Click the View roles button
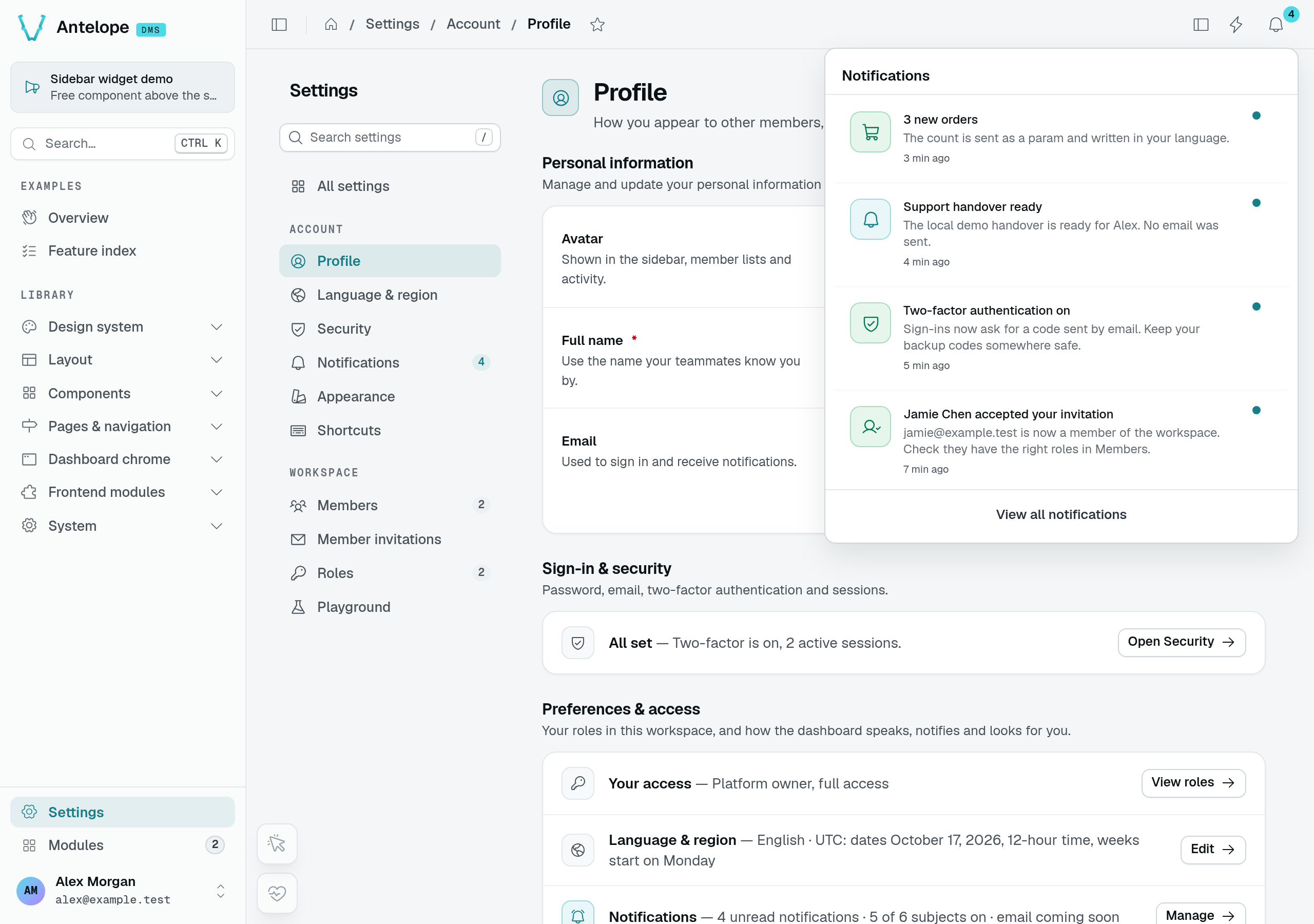 pos(1193,783)
